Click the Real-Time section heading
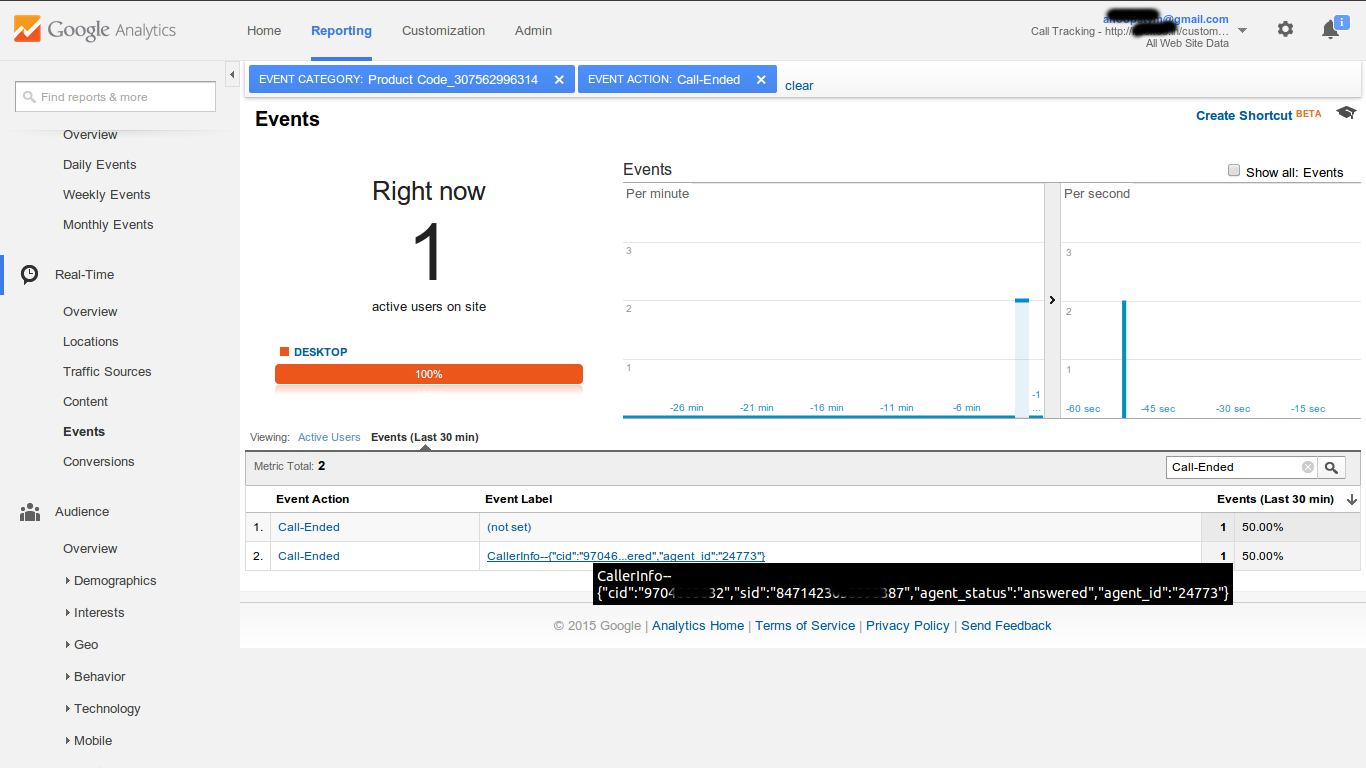This screenshot has width=1366, height=768. pos(85,275)
